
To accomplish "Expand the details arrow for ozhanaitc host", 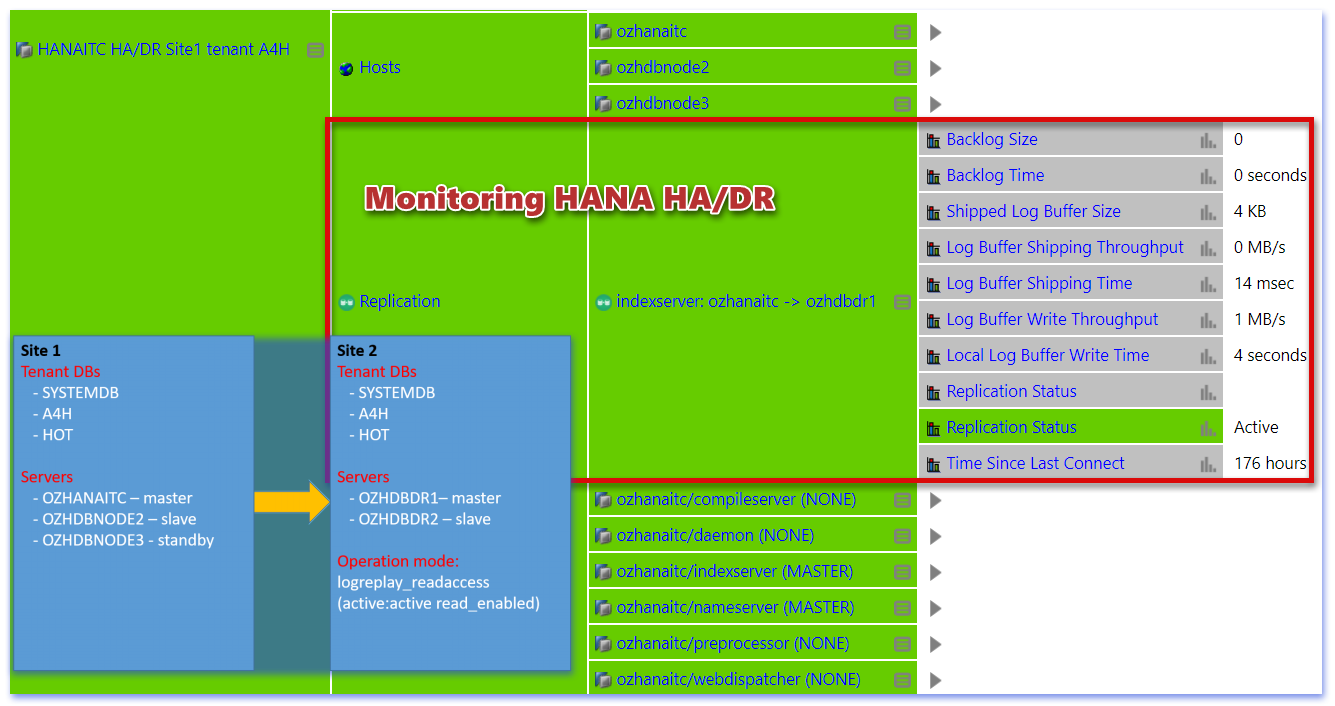I will coord(935,31).
